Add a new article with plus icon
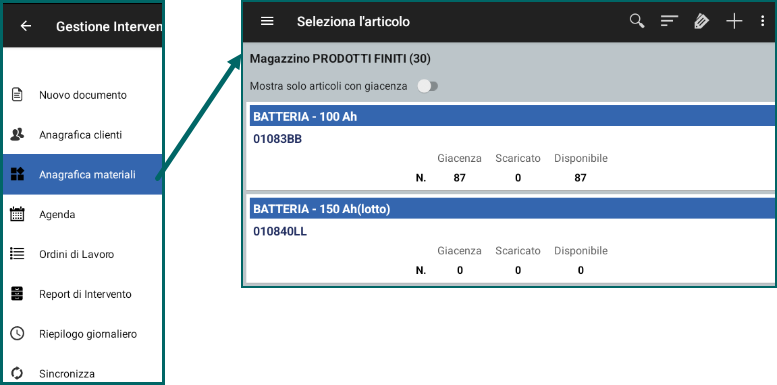 point(734,21)
